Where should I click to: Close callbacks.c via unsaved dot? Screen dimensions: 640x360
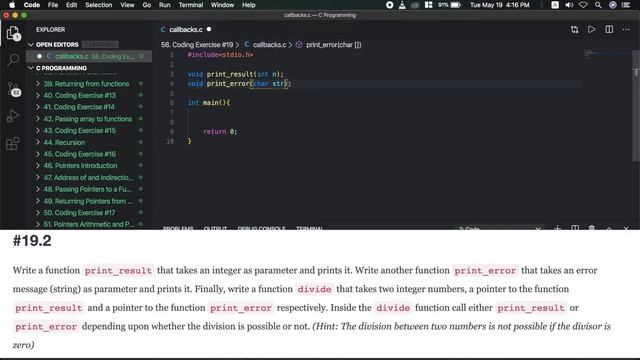pos(209,29)
